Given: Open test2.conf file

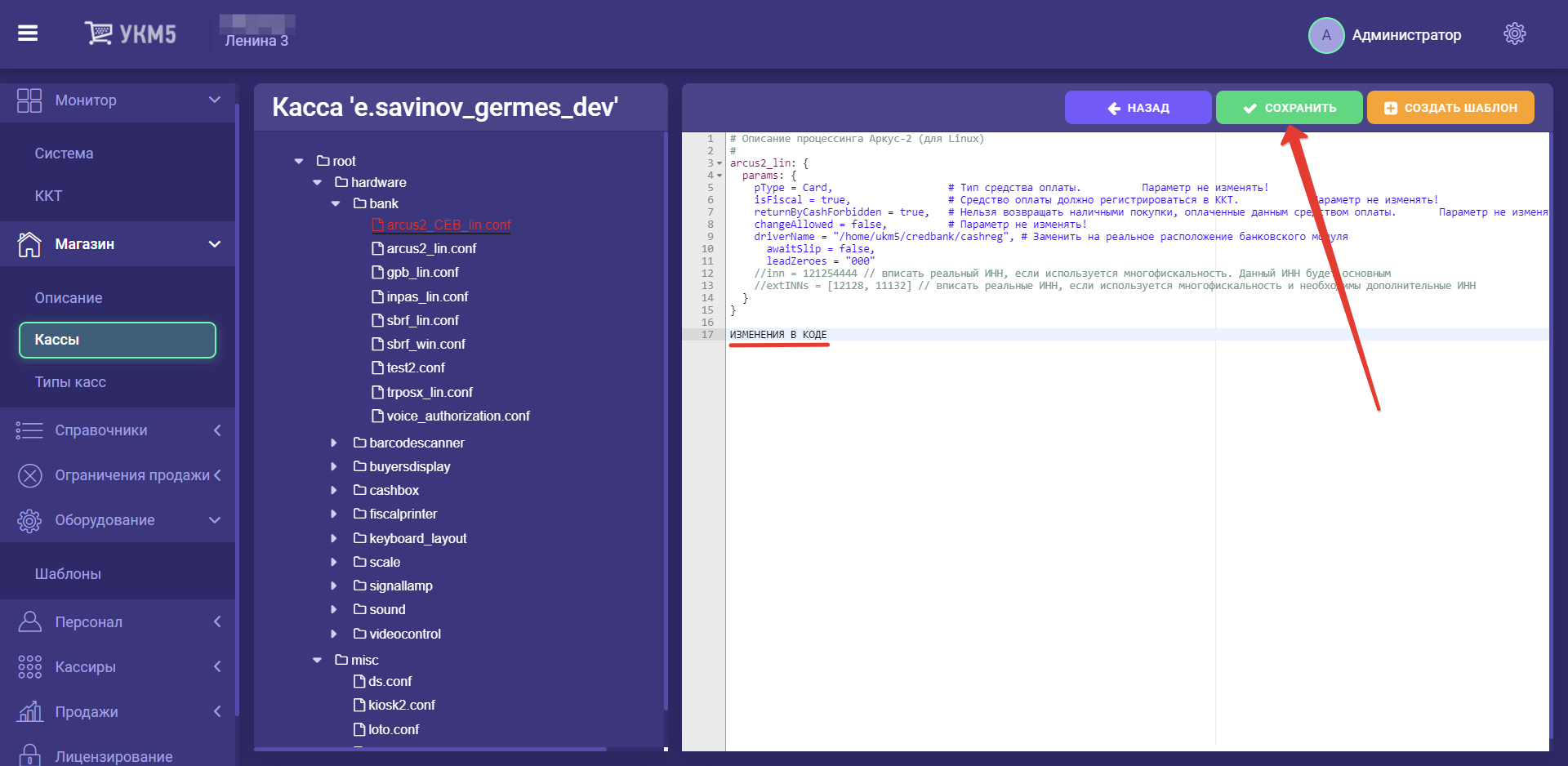Looking at the screenshot, I should tap(416, 367).
